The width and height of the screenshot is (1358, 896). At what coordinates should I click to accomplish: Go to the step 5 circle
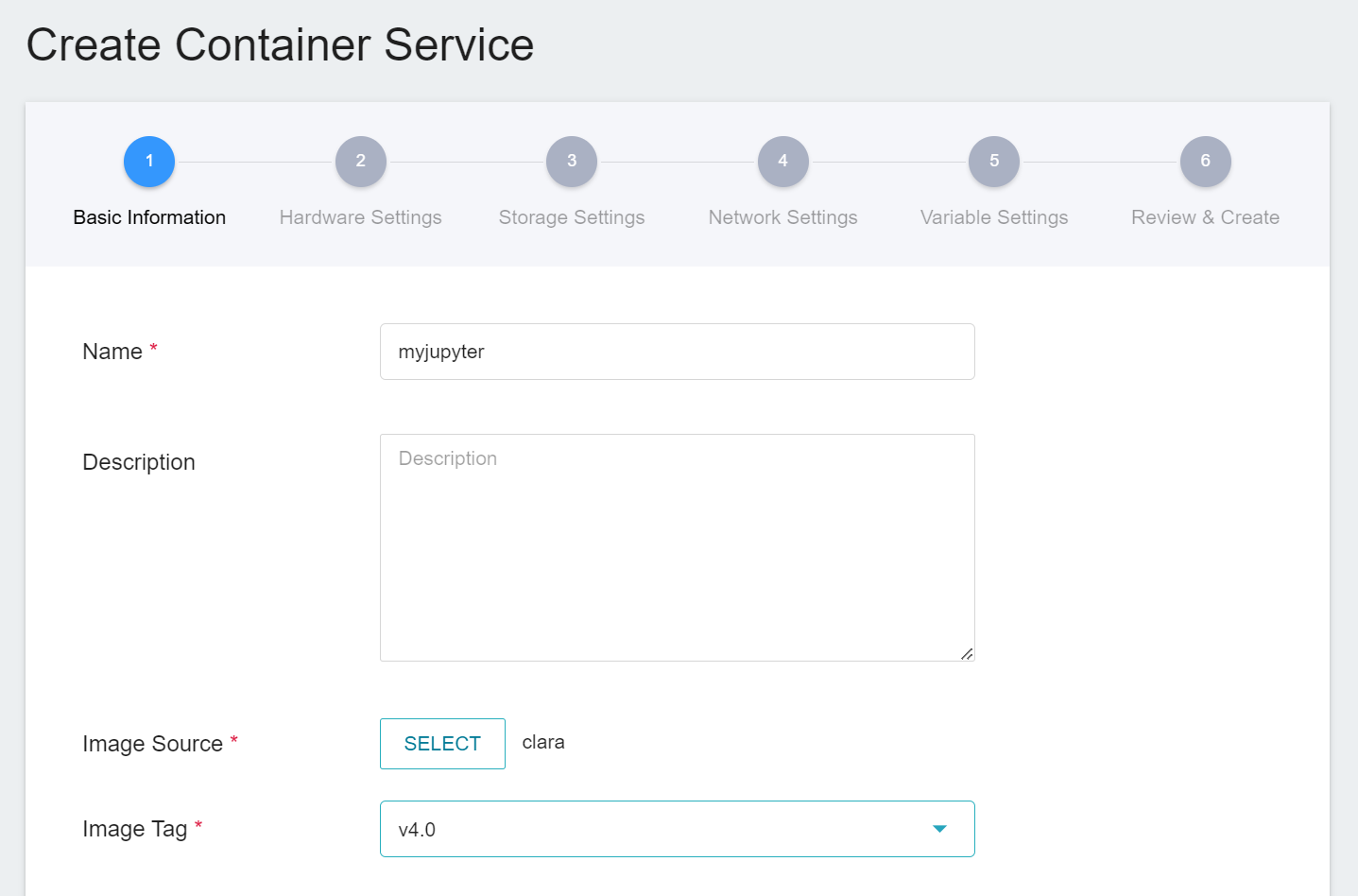tap(994, 162)
